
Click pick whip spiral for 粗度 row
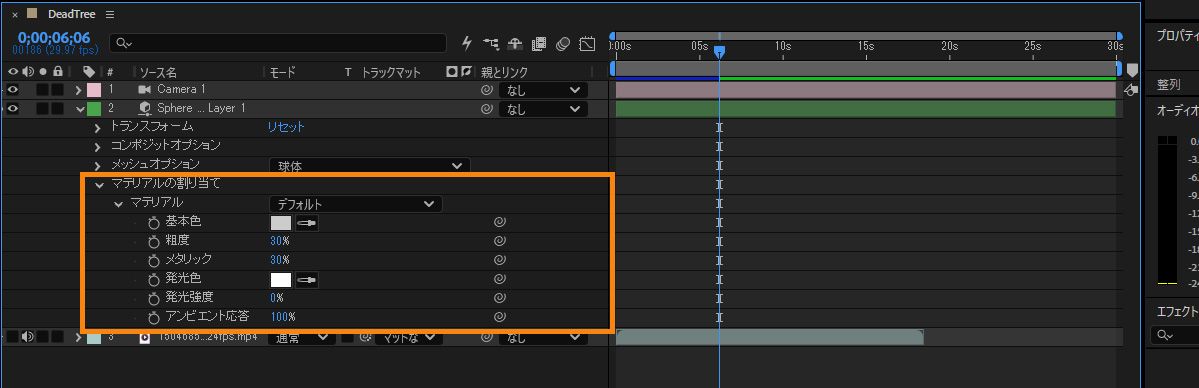tap(499, 241)
